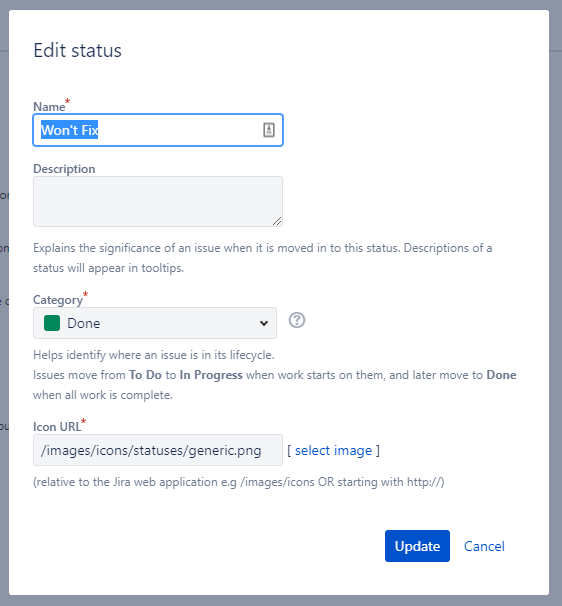Screen dimensions: 562x606
Task: Cancel the Edit status dialog
Action: (484, 546)
